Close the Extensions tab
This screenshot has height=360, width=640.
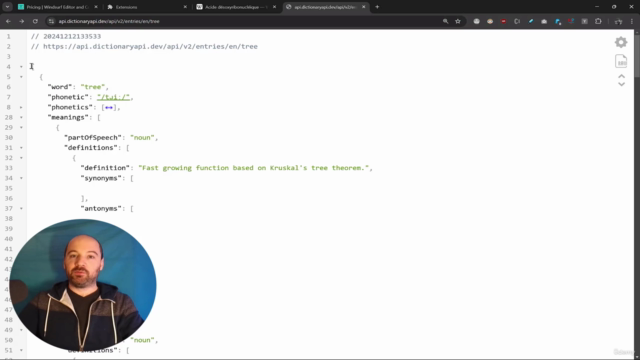tap(185, 7)
